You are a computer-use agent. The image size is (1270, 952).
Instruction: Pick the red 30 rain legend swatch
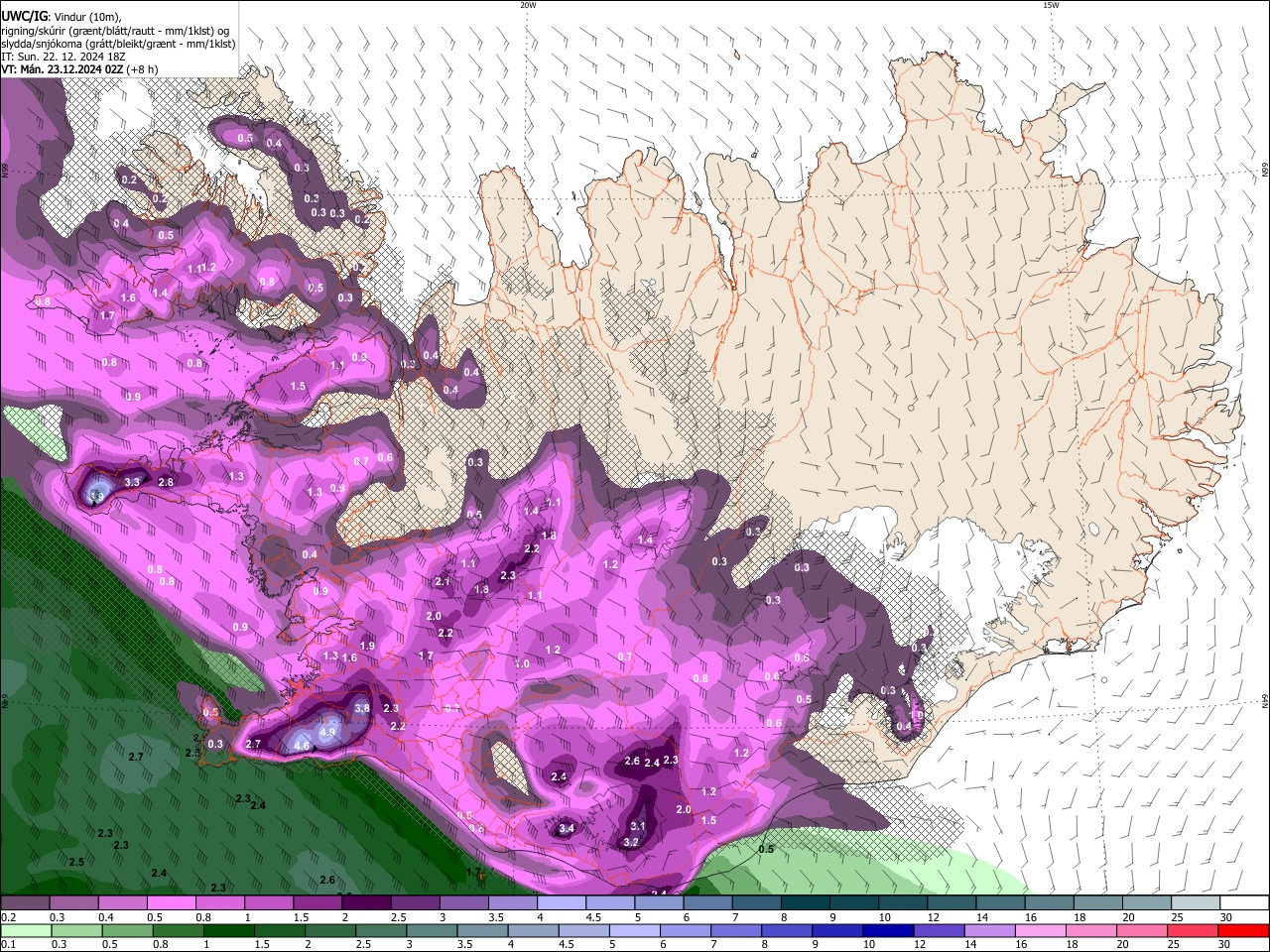tap(1243, 930)
